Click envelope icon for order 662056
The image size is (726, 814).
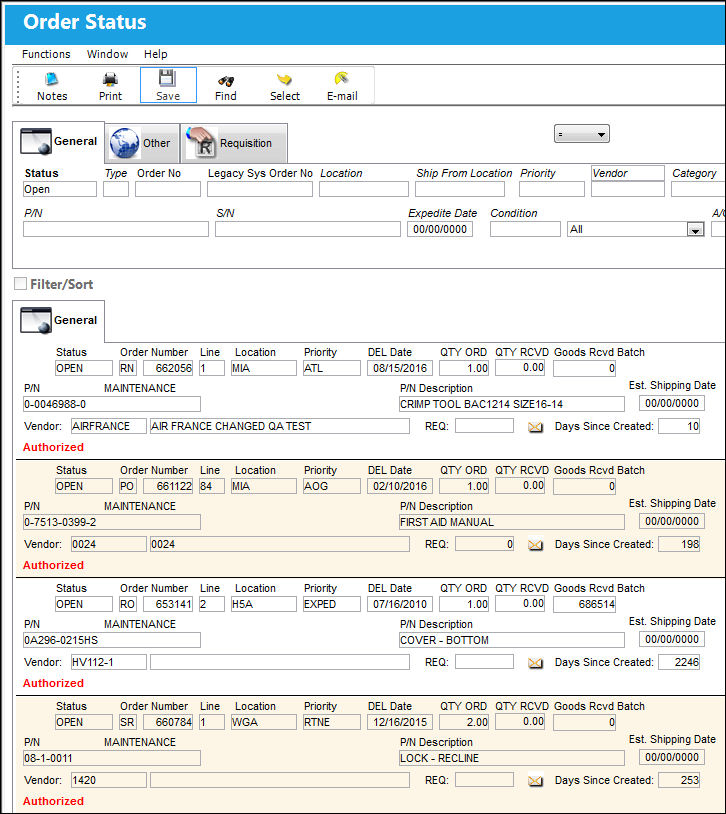pos(535,427)
